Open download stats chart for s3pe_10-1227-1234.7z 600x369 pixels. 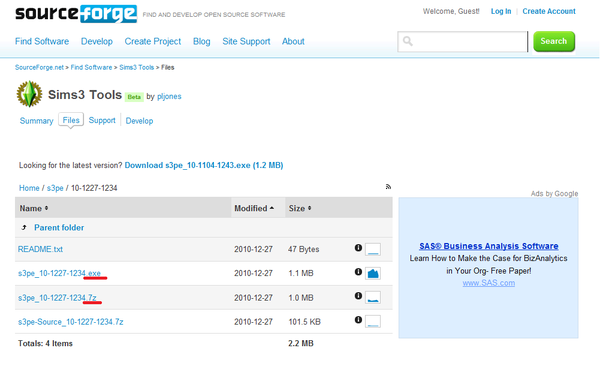pyautogui.click(x=373, y=297)
